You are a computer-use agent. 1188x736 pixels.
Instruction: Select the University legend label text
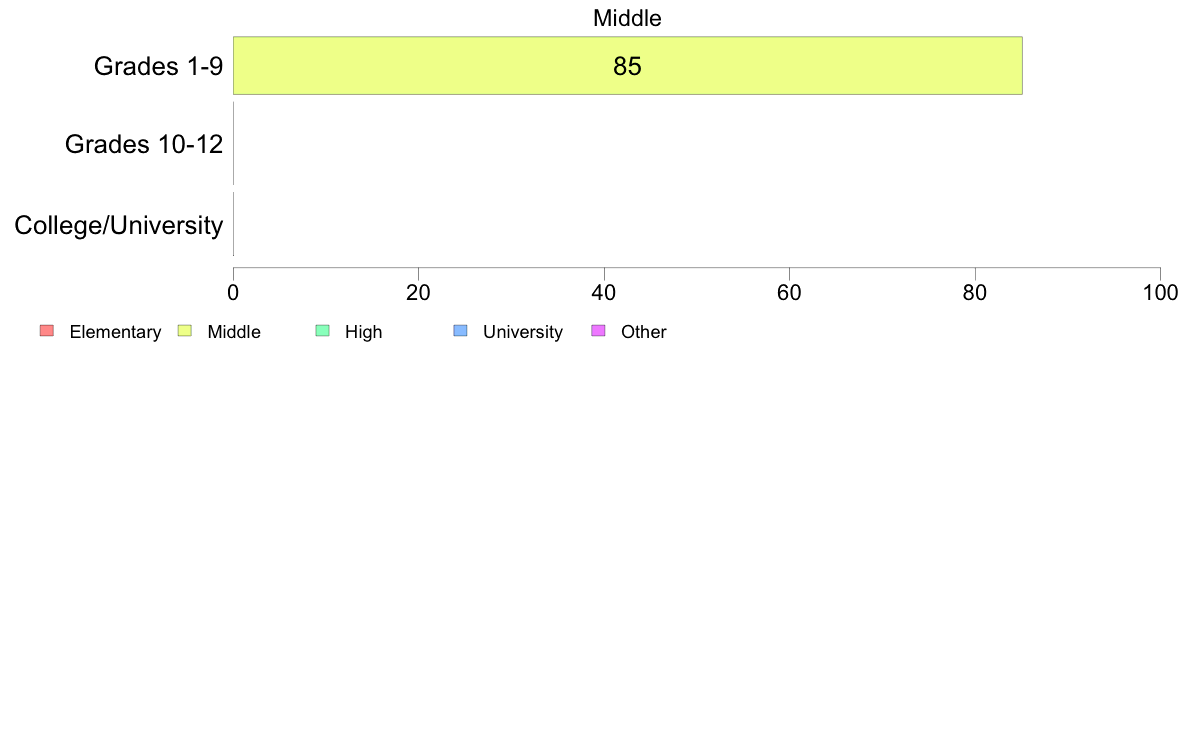tap(522, 332)
